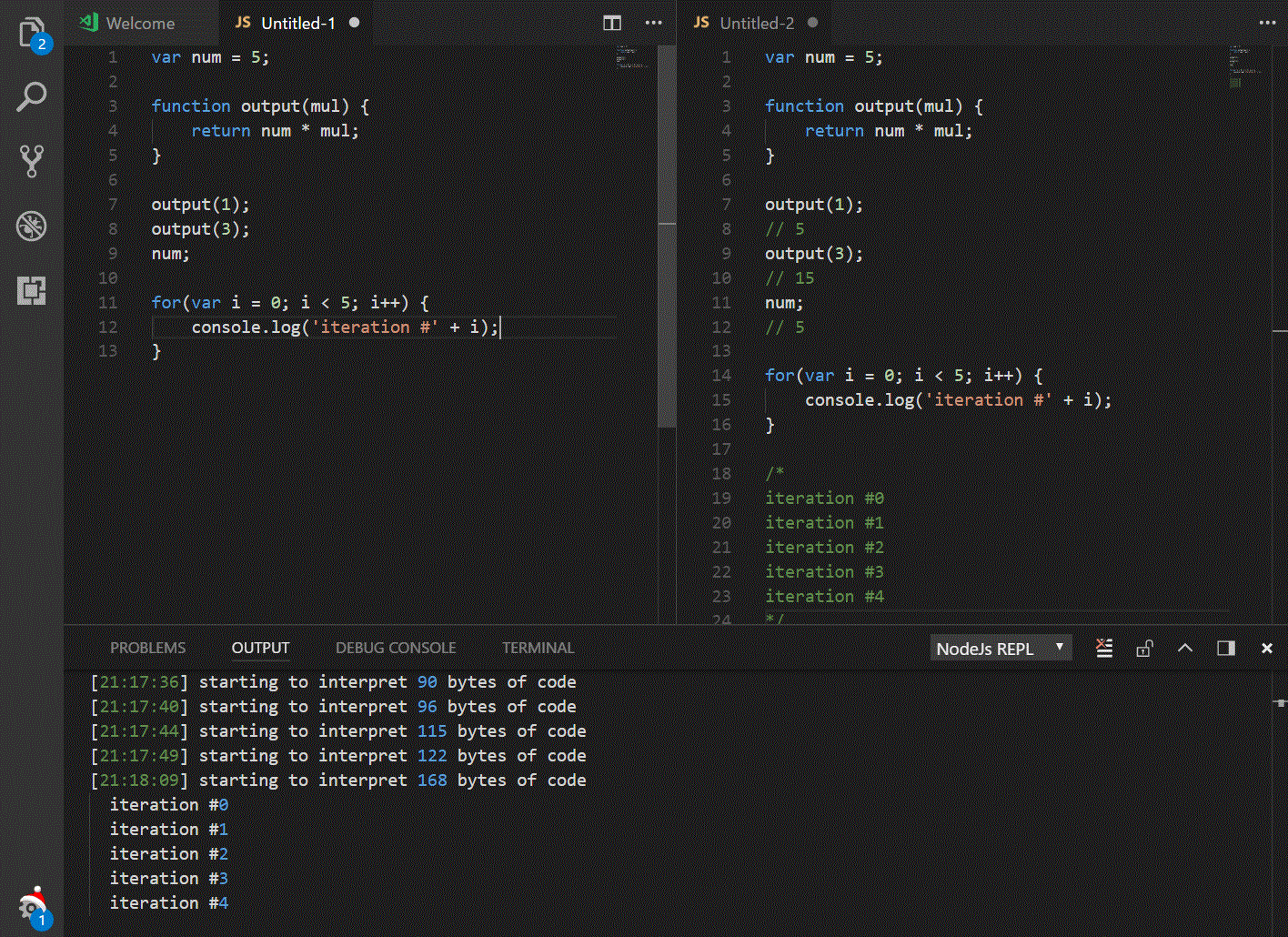This screenshot has width=1288, height=937.
Task: Select the PROBLEMS panel
Action: 147,648
